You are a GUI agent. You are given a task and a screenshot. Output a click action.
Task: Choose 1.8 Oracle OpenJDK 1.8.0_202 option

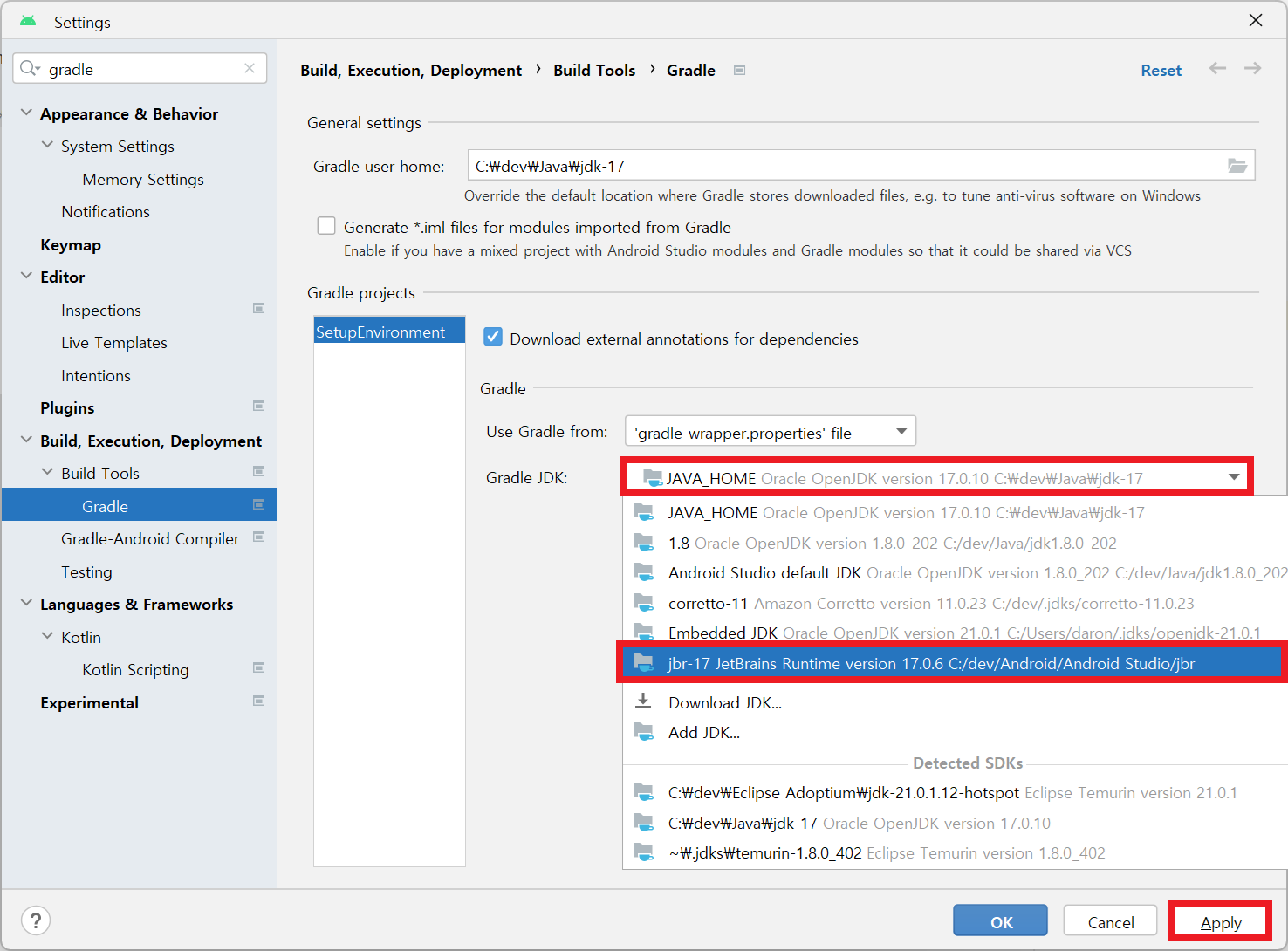point(956,543)
